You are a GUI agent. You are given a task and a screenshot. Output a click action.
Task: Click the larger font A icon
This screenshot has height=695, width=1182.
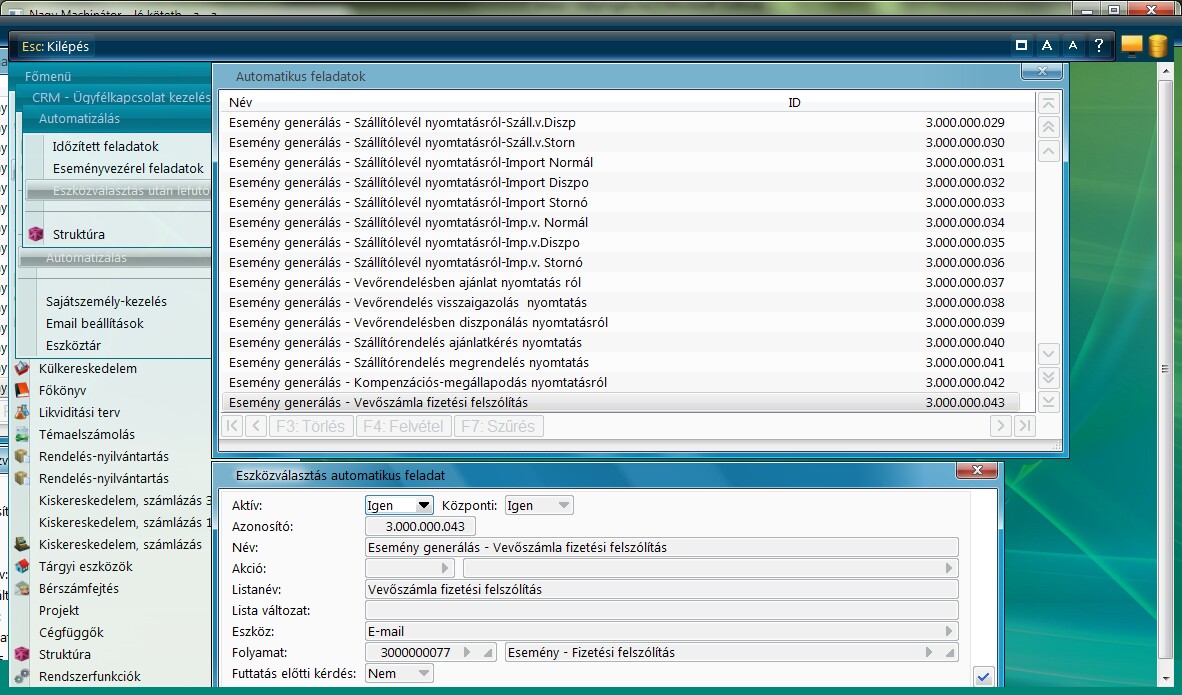pos(1047,45)
